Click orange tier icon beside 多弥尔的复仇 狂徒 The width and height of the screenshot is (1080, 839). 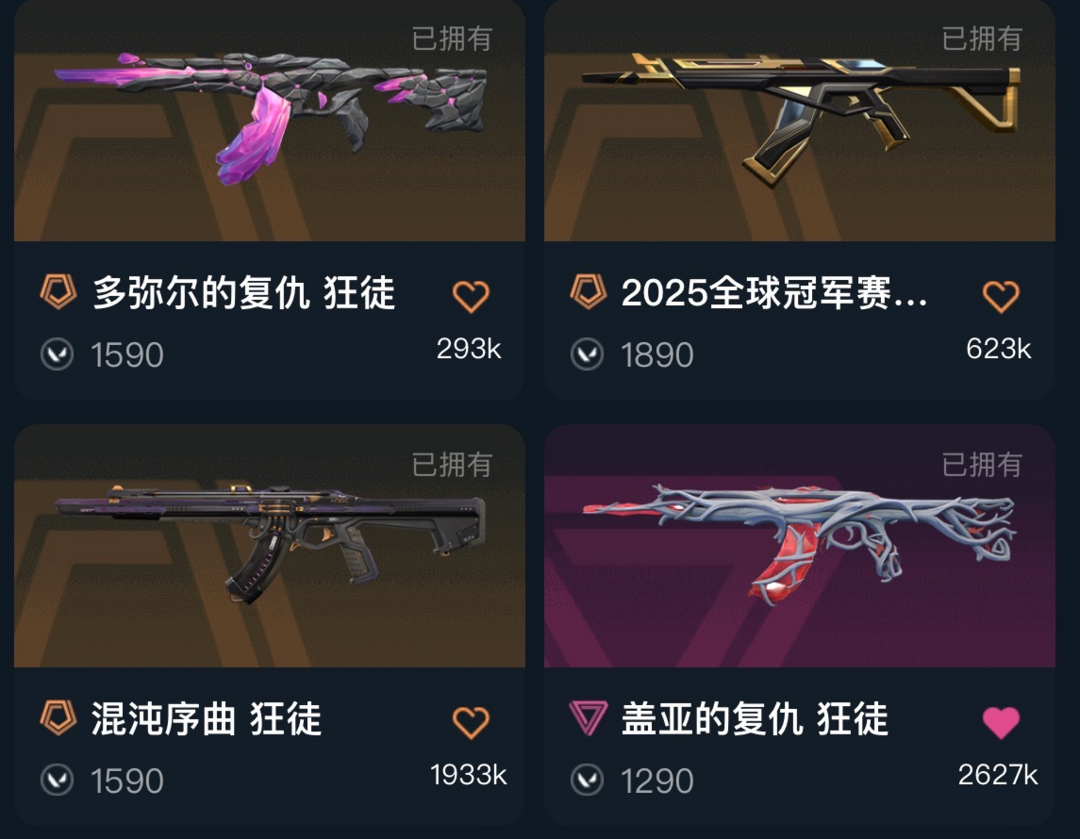tap(58, 291)
